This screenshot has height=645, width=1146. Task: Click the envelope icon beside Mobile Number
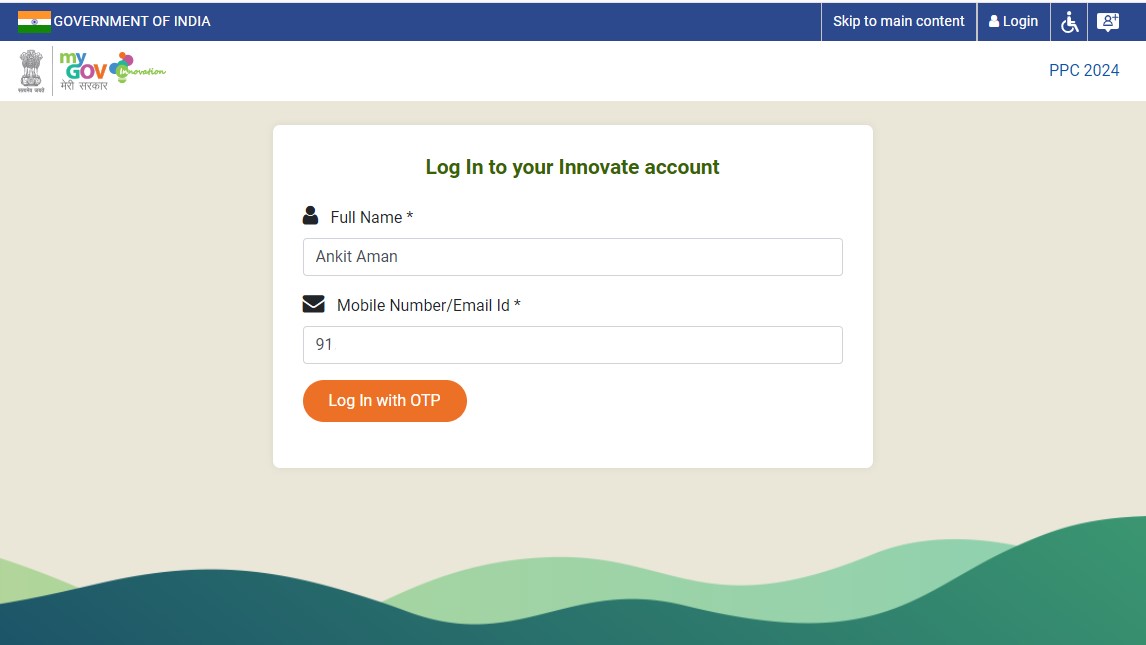[x=314, y=304]
